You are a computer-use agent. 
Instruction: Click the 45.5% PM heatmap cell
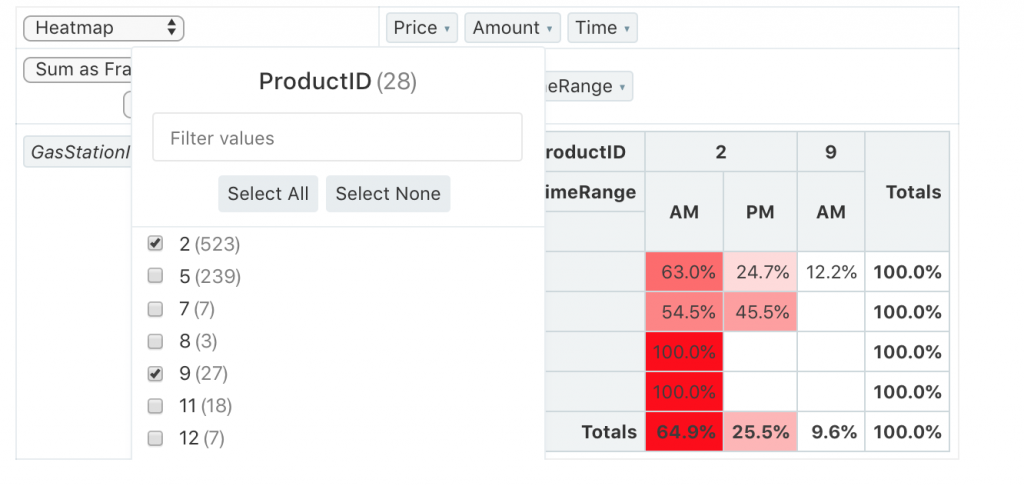tap(760, 312)
